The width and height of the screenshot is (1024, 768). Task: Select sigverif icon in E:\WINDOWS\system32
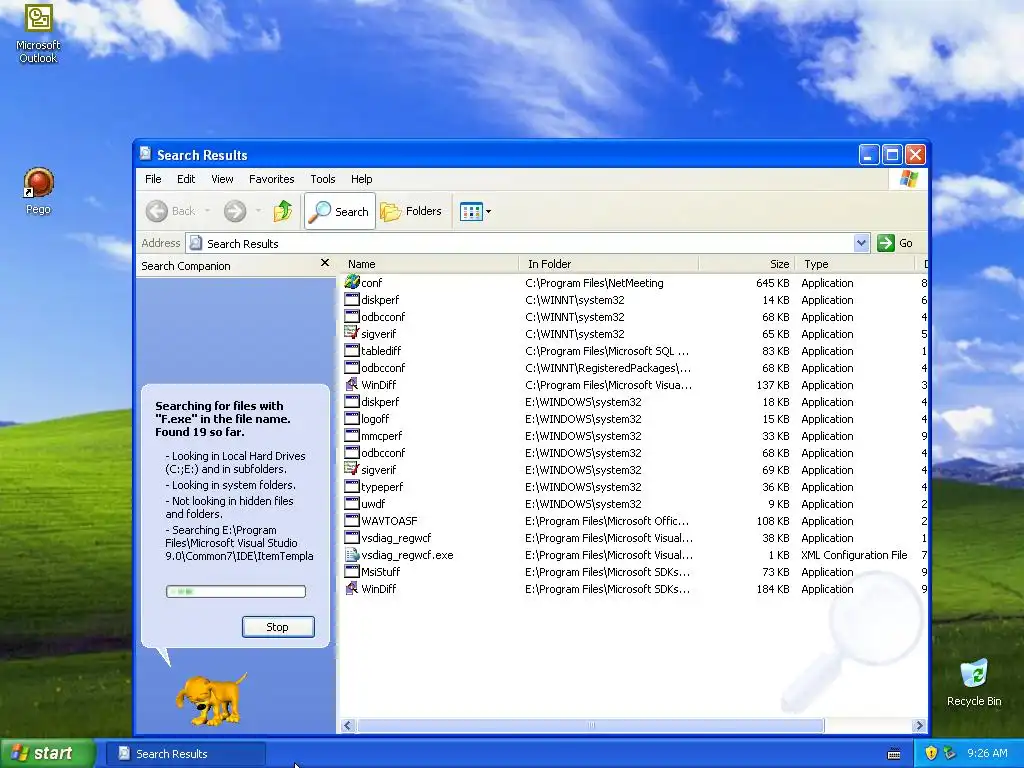click(x=352, y=469)
